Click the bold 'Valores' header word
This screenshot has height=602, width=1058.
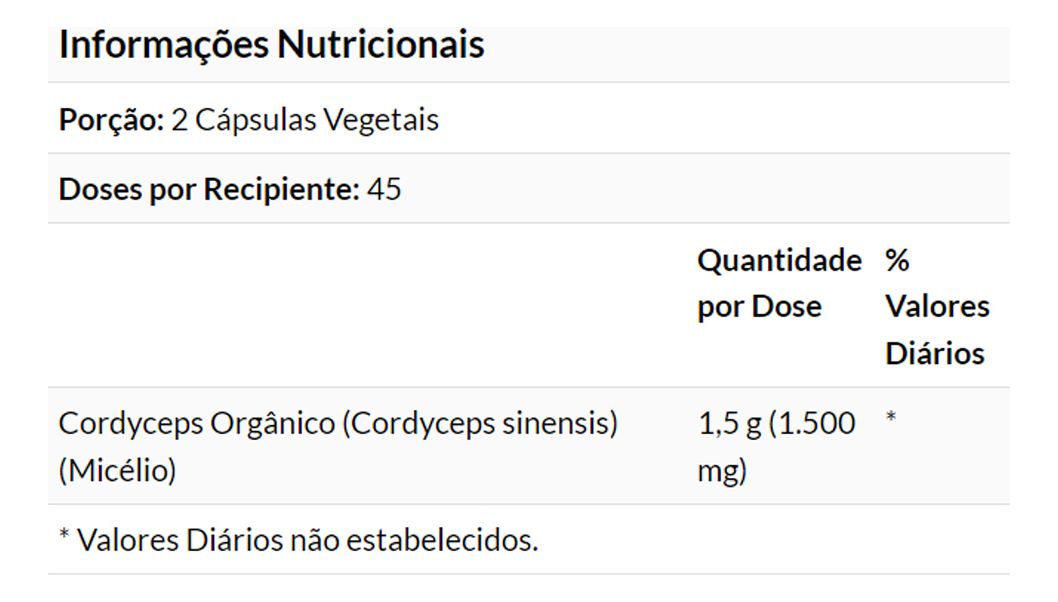937,306
